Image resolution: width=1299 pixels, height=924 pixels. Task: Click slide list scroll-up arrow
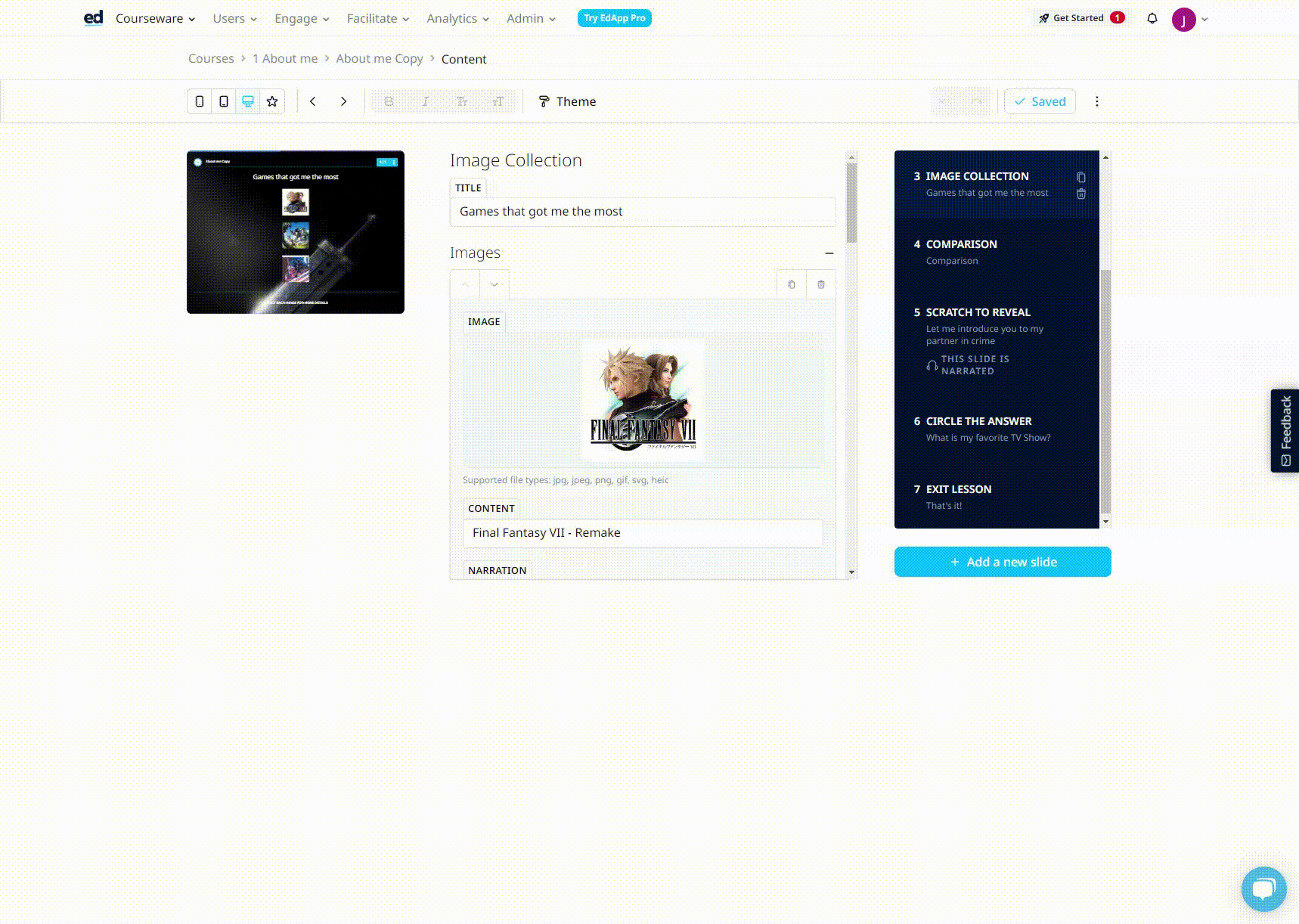(x=1105, y=157)
